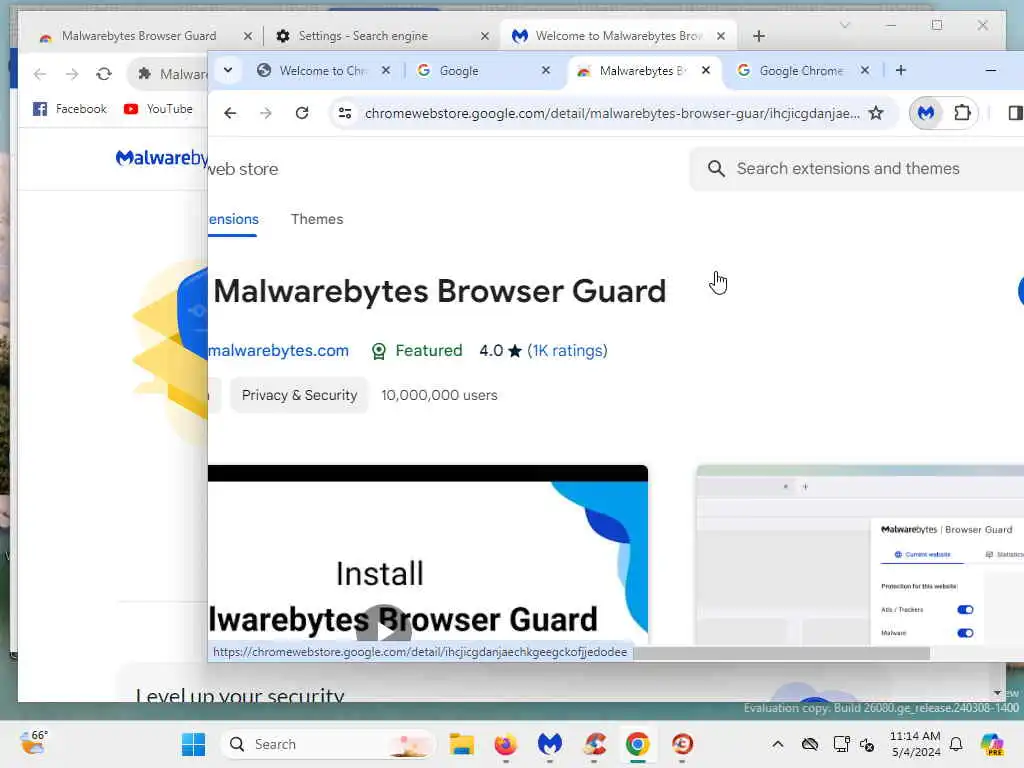Go back in the Chrome window
Screen dimensions: 1024x768
[230, 113]
